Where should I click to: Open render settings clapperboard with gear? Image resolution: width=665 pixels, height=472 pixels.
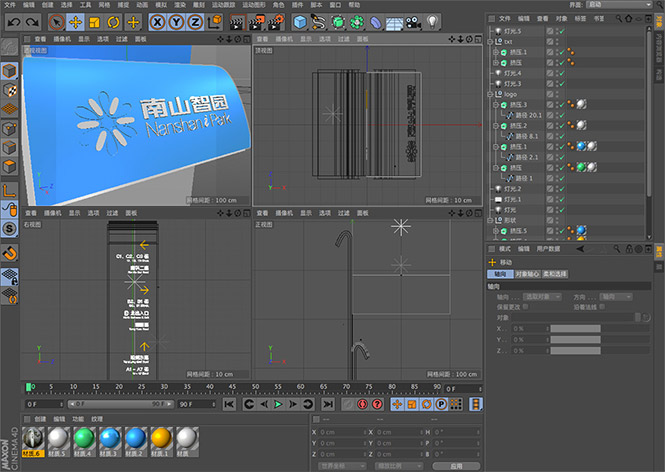click(277, 22)
